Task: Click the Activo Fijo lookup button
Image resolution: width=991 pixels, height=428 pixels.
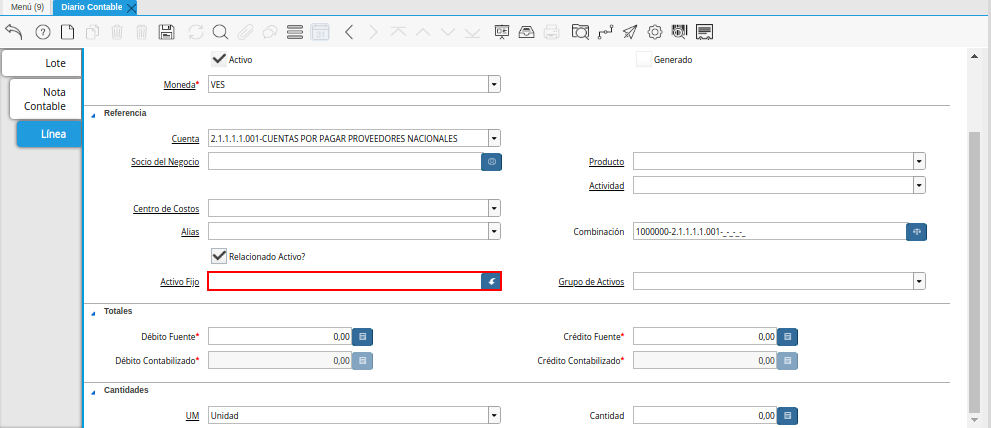Action: [491, 281]
